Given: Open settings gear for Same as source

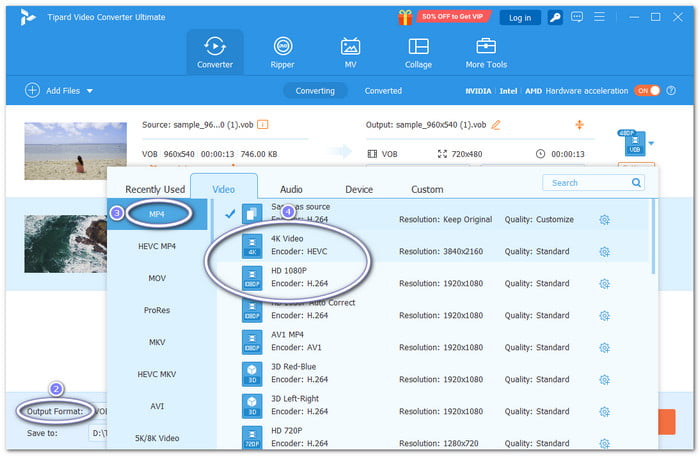Looking at the screenshot, I should (x=604, y=220).
